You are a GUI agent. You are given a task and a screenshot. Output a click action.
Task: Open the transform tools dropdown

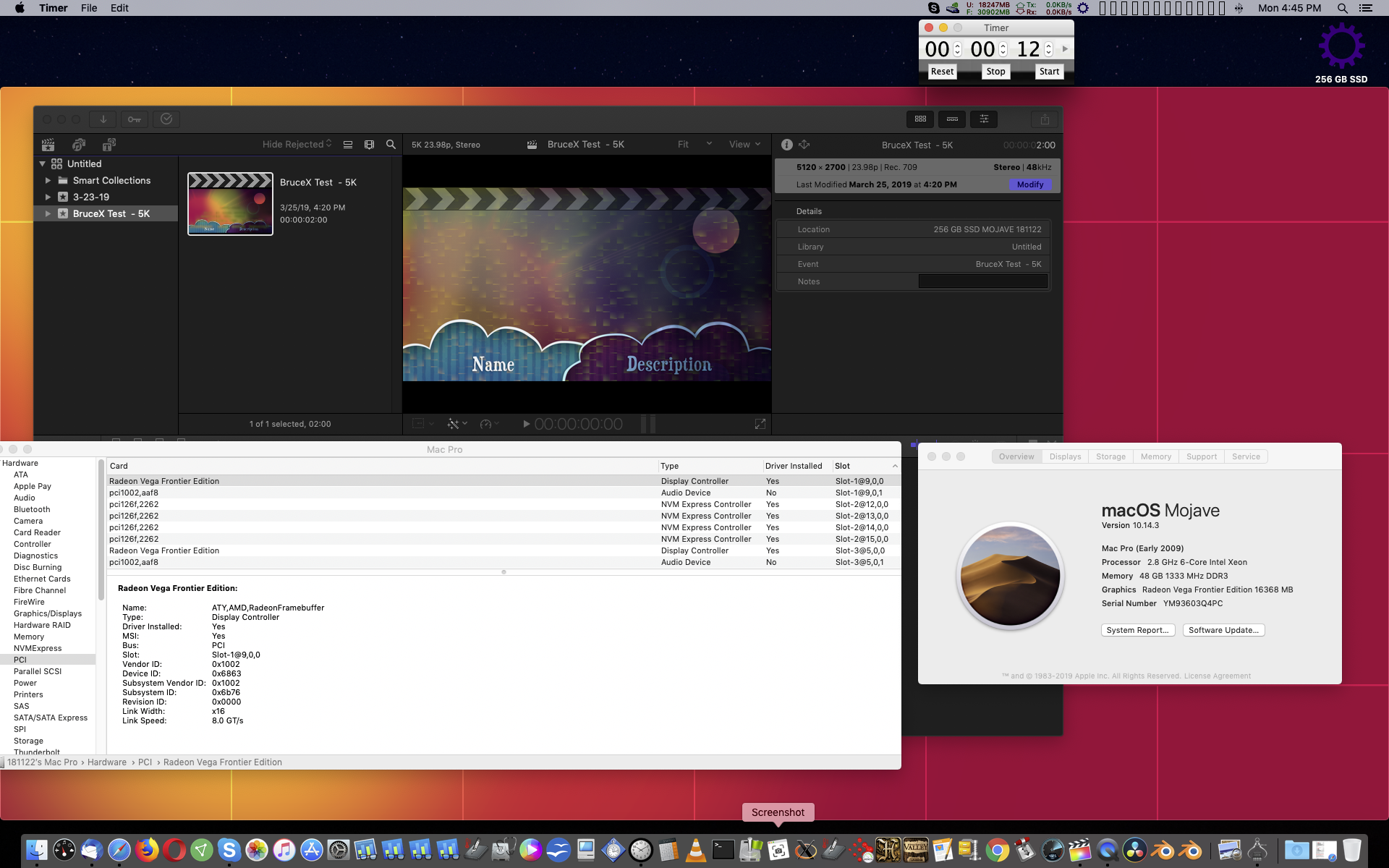click(x=422, y=424)
